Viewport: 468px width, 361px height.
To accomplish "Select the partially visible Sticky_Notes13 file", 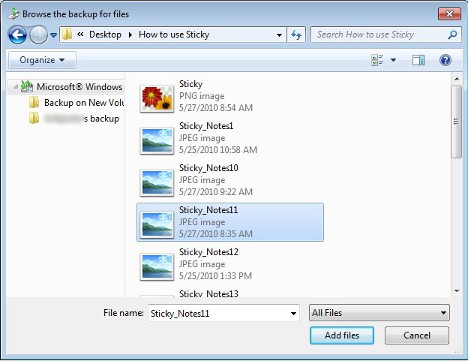I will pos(209,293).
